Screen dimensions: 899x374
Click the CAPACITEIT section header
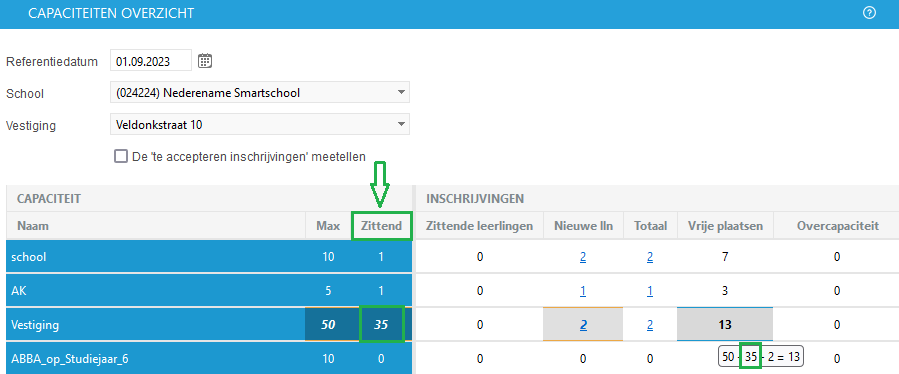point(49,198)
